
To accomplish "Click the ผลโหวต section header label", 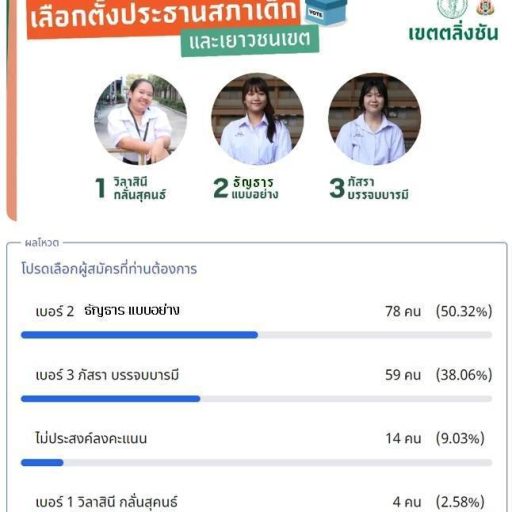I will (x=42, y=243).
